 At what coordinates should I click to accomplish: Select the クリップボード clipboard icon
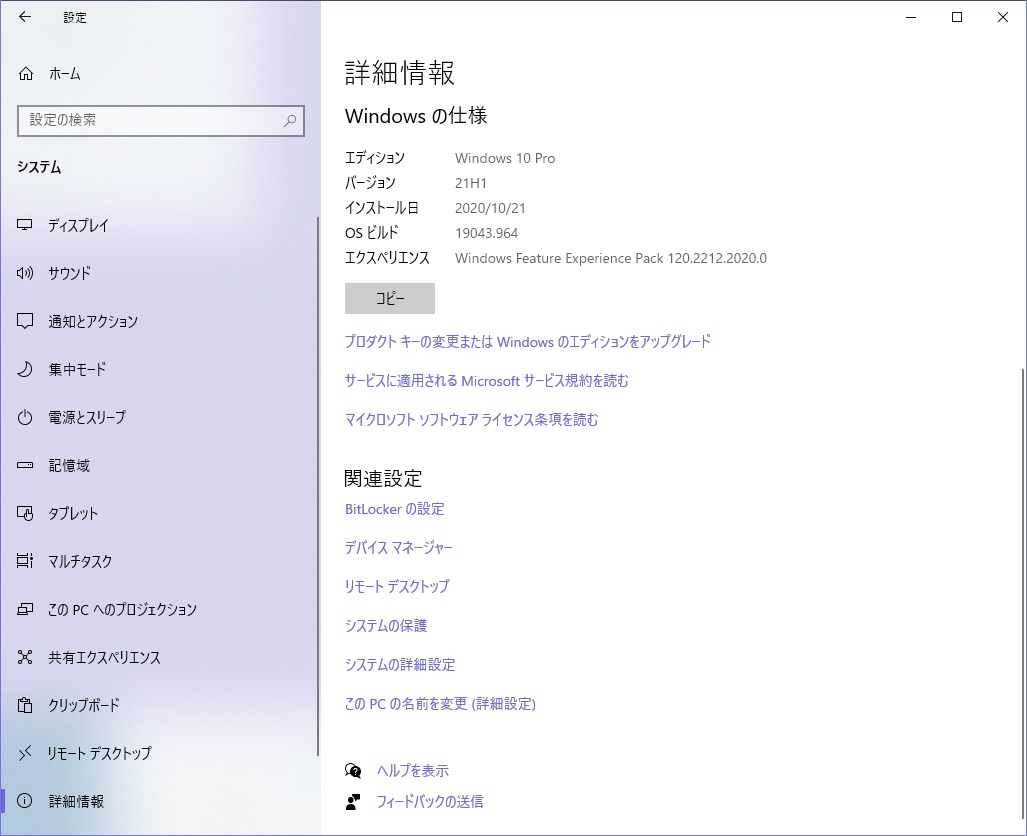point(25,705)
